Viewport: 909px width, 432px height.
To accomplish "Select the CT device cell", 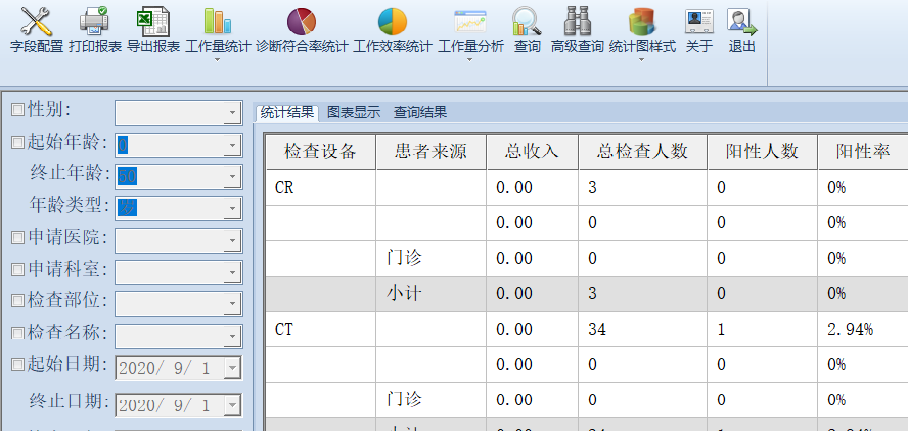I will tap(321, 330).
